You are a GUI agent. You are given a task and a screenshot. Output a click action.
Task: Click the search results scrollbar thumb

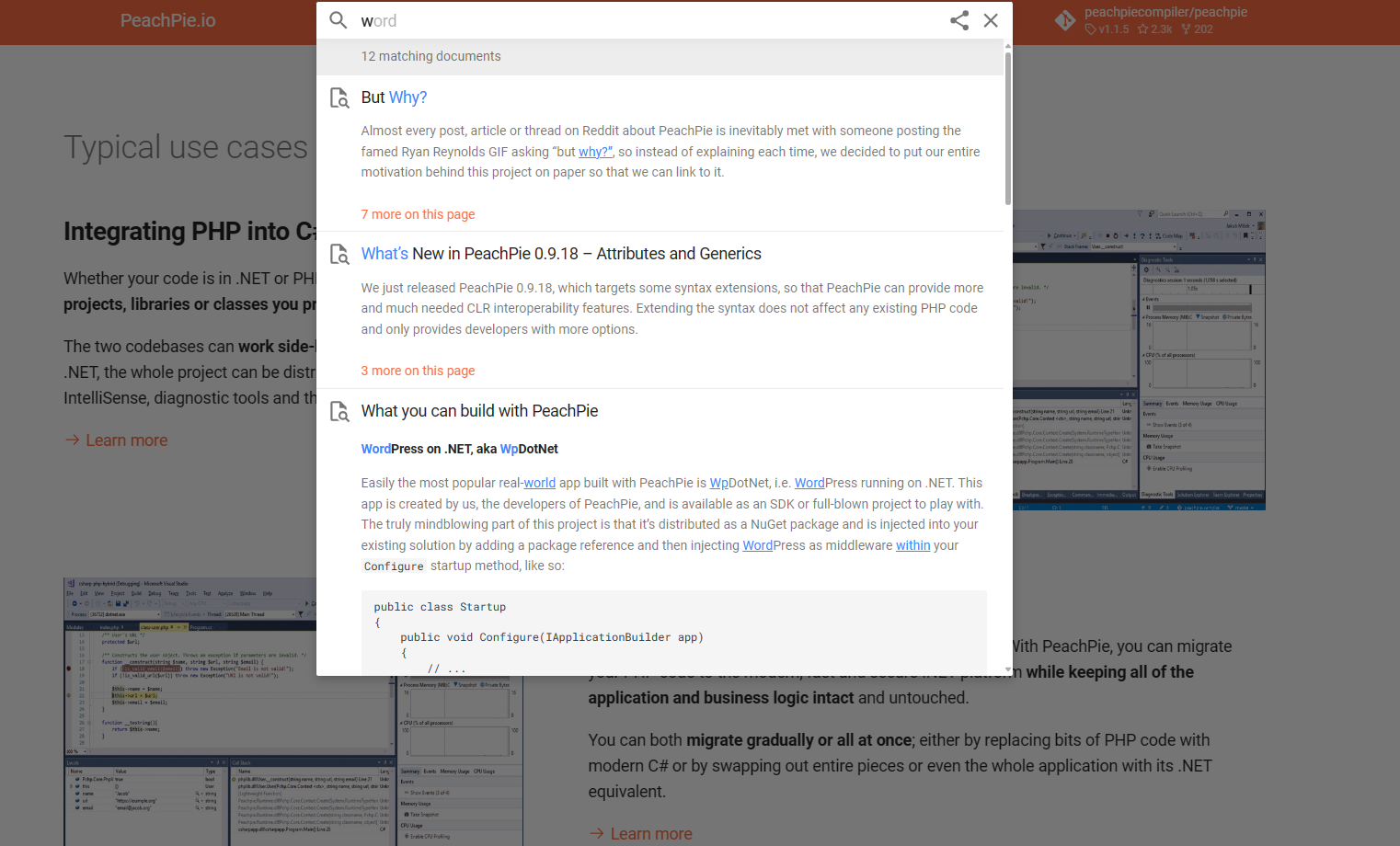(1008, 128)
